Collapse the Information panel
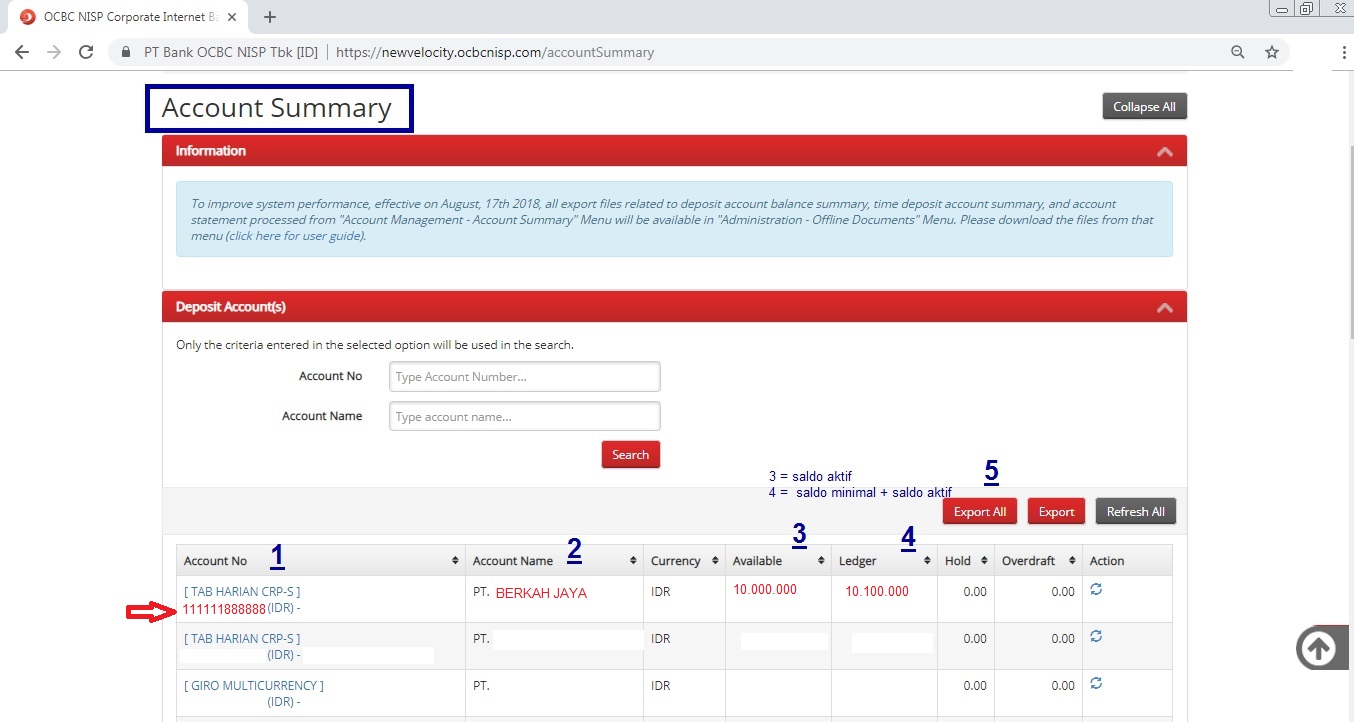 pos(1164,152)
